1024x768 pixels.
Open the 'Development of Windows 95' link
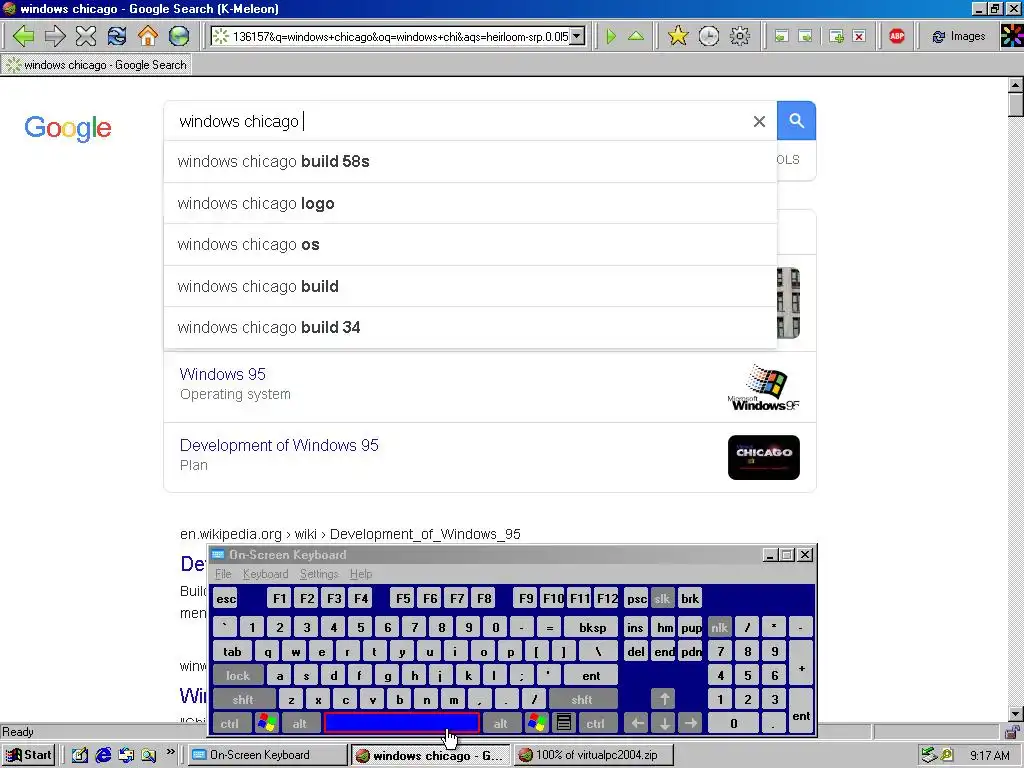279,445
